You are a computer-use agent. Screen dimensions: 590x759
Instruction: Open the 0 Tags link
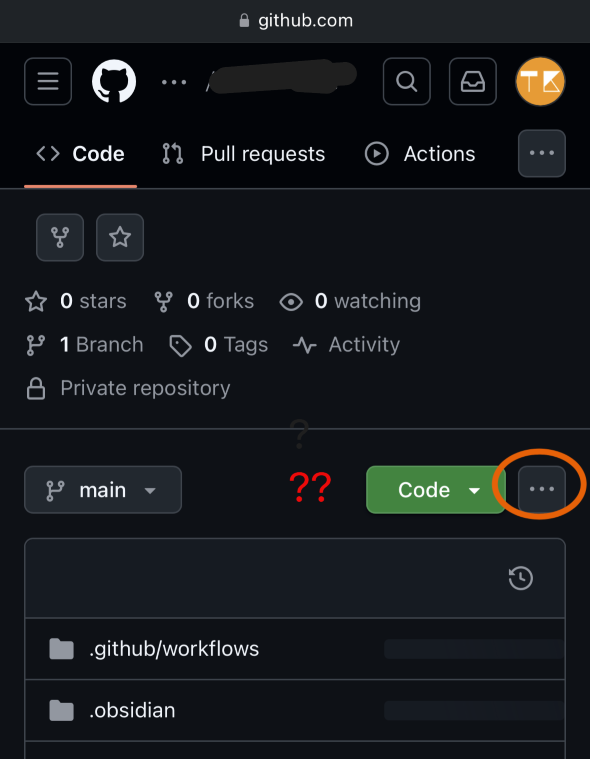pyautogui.click(x=218, y=345)
